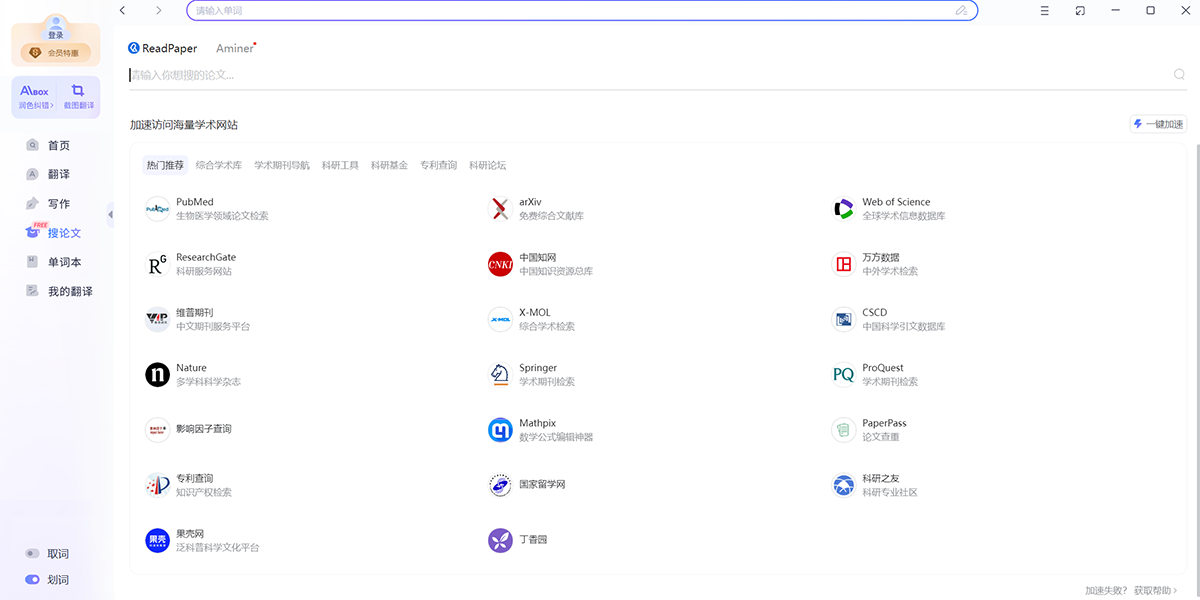1200x600 pixels.
Task: Disable the 划词 selection translate switch
Action: [33, 580]
